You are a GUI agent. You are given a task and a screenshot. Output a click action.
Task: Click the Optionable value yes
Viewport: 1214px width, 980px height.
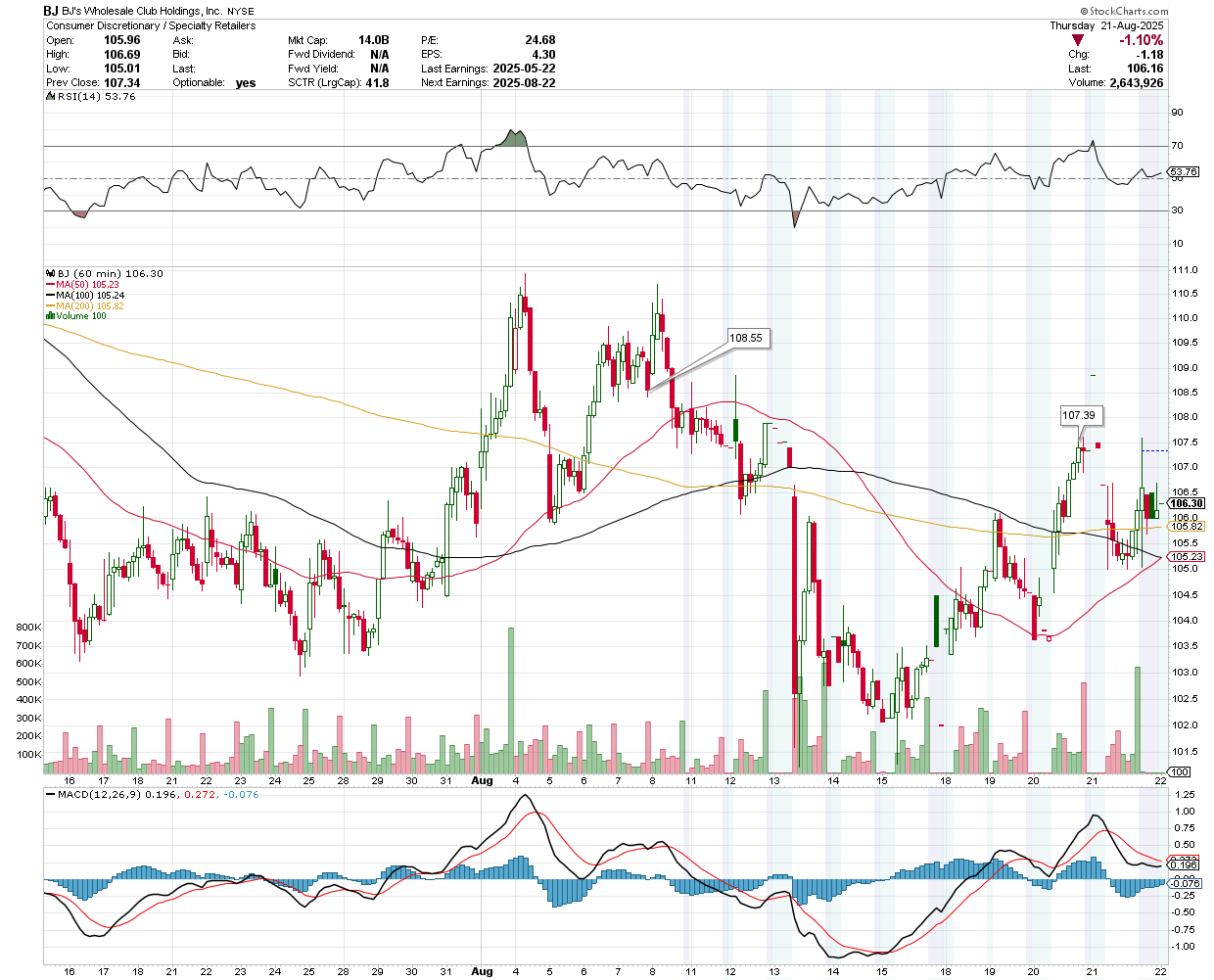[x=246, y=83]
